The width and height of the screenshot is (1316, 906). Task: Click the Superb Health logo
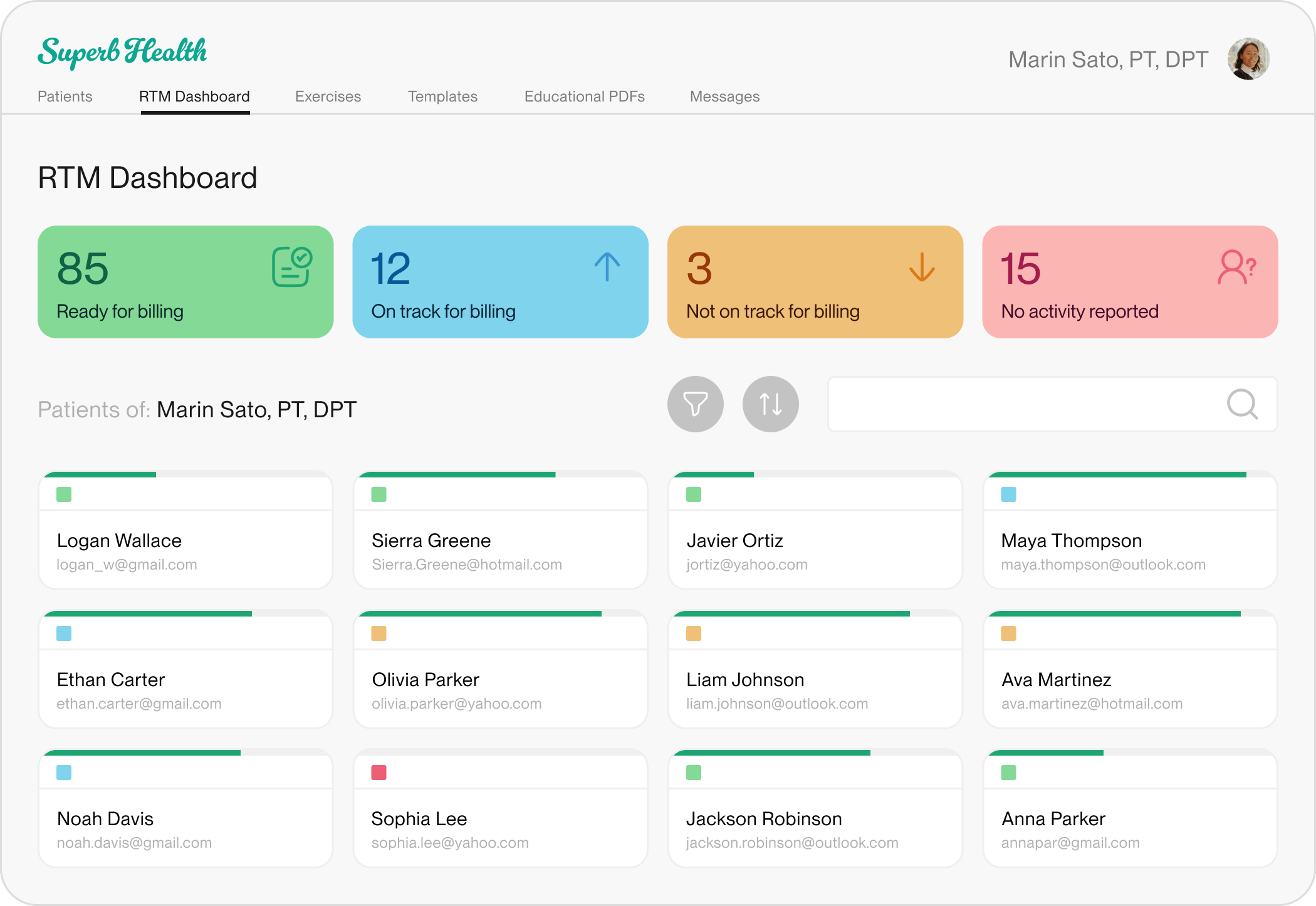click(122, 51)
